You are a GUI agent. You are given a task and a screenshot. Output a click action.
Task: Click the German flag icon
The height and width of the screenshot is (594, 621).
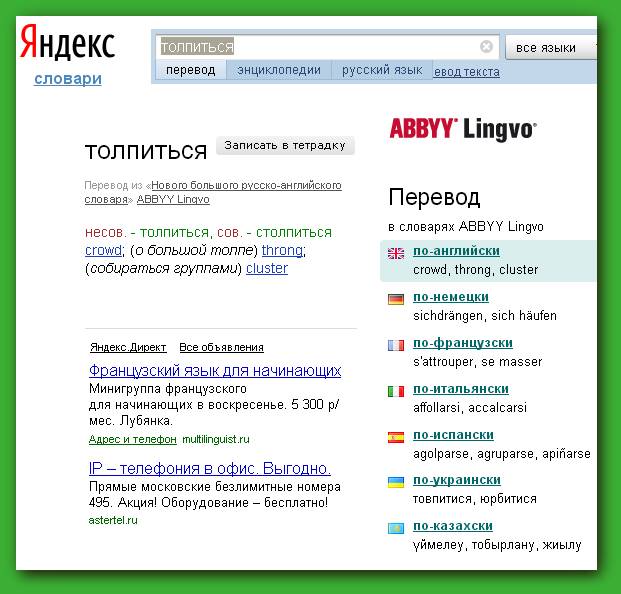[x=396, y=299]
